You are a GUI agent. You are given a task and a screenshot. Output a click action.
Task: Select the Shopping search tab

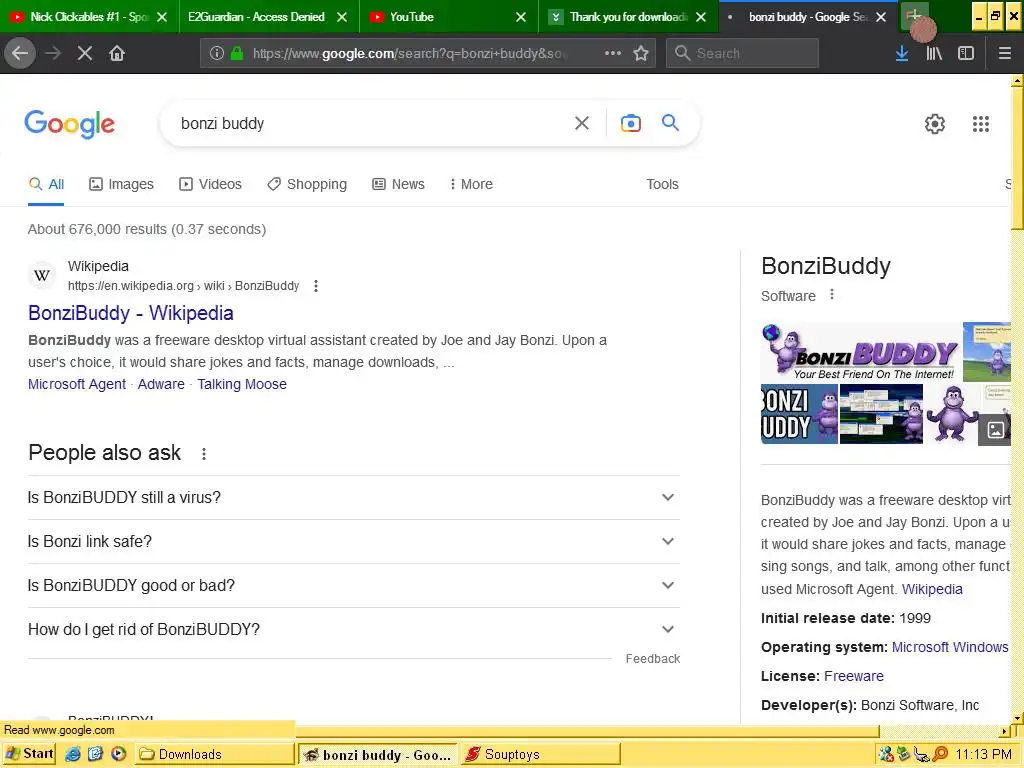[307, 184]
